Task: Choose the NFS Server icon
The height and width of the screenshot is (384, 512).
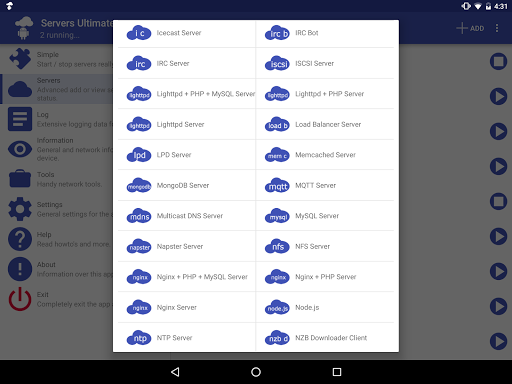Action: 277,246
